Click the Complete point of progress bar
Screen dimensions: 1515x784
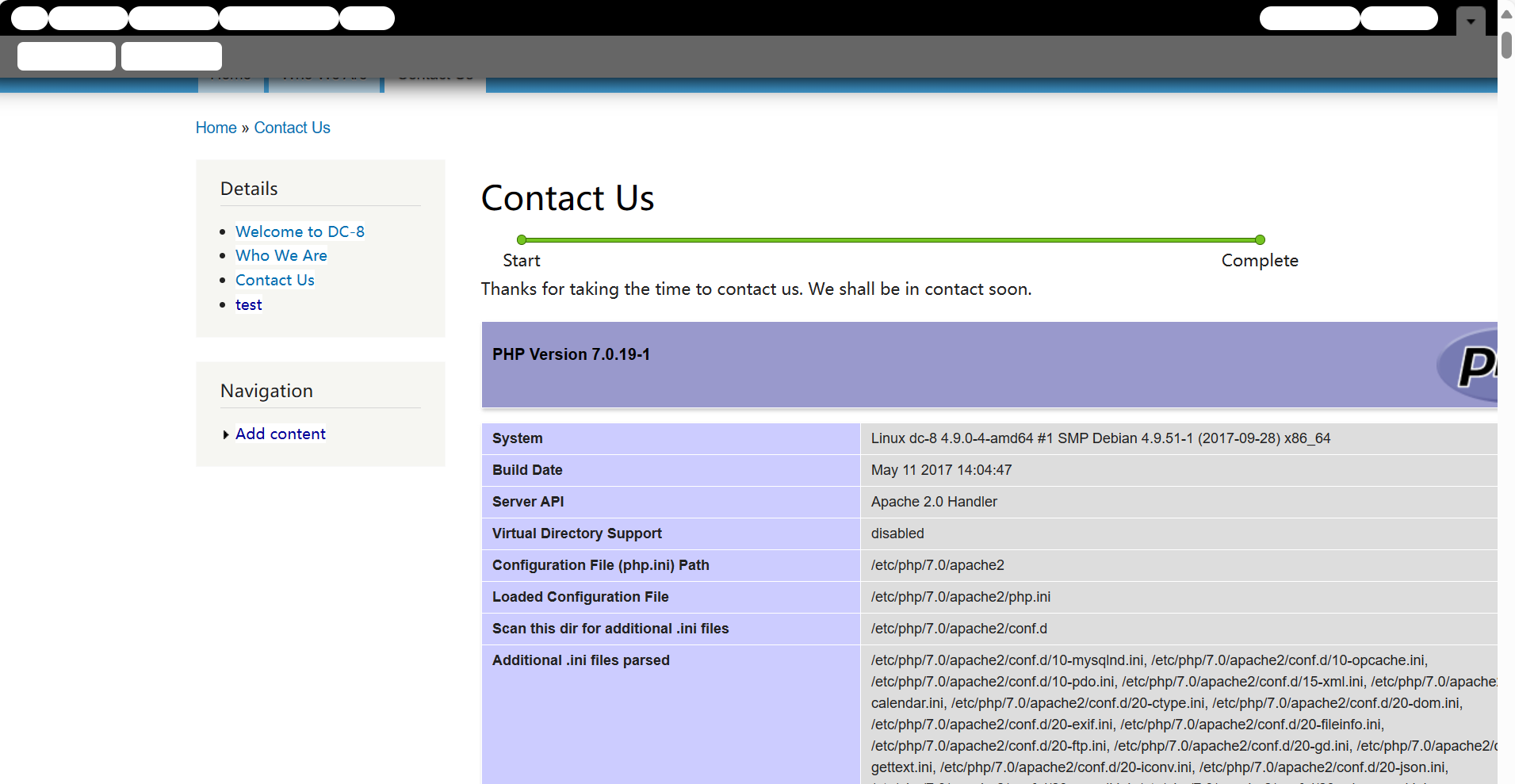(x=1260, y=239)
